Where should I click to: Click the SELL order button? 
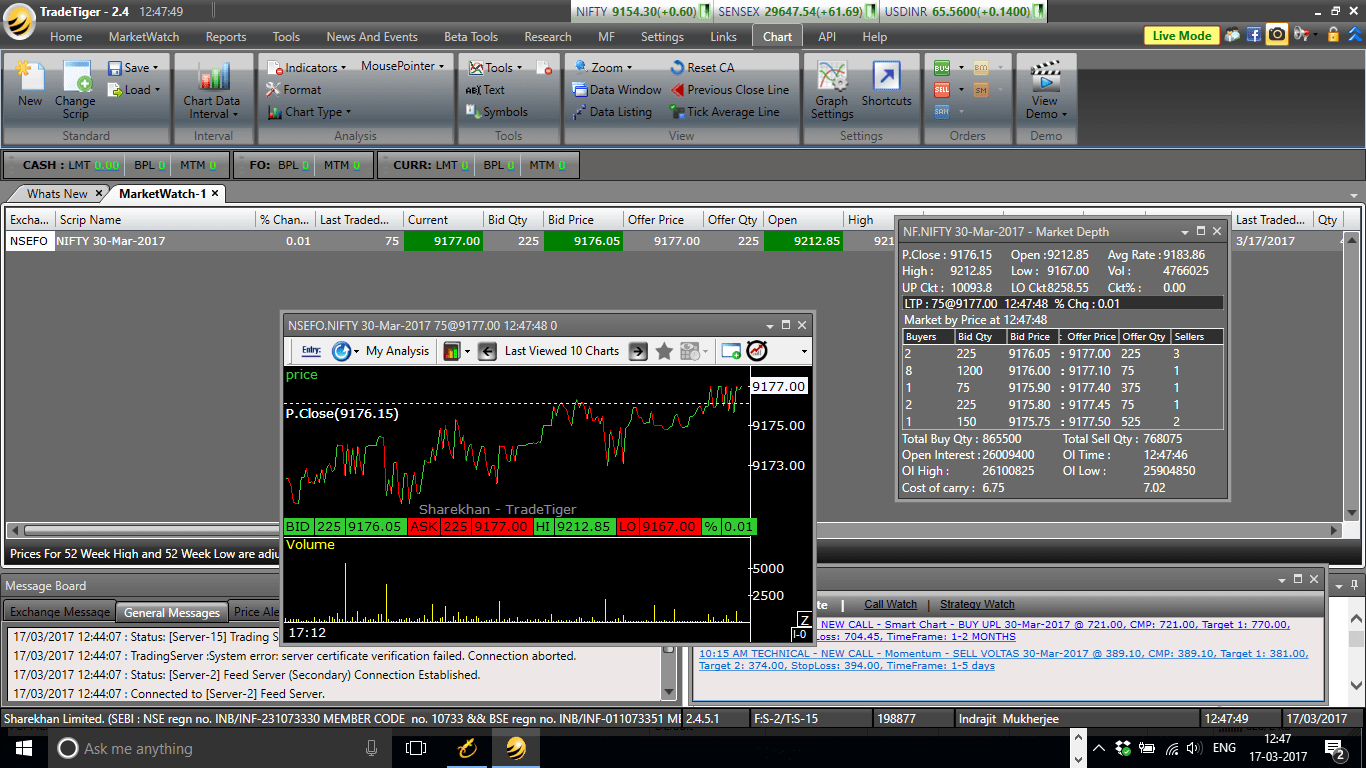pyautogui.click(x=942, y=90)
